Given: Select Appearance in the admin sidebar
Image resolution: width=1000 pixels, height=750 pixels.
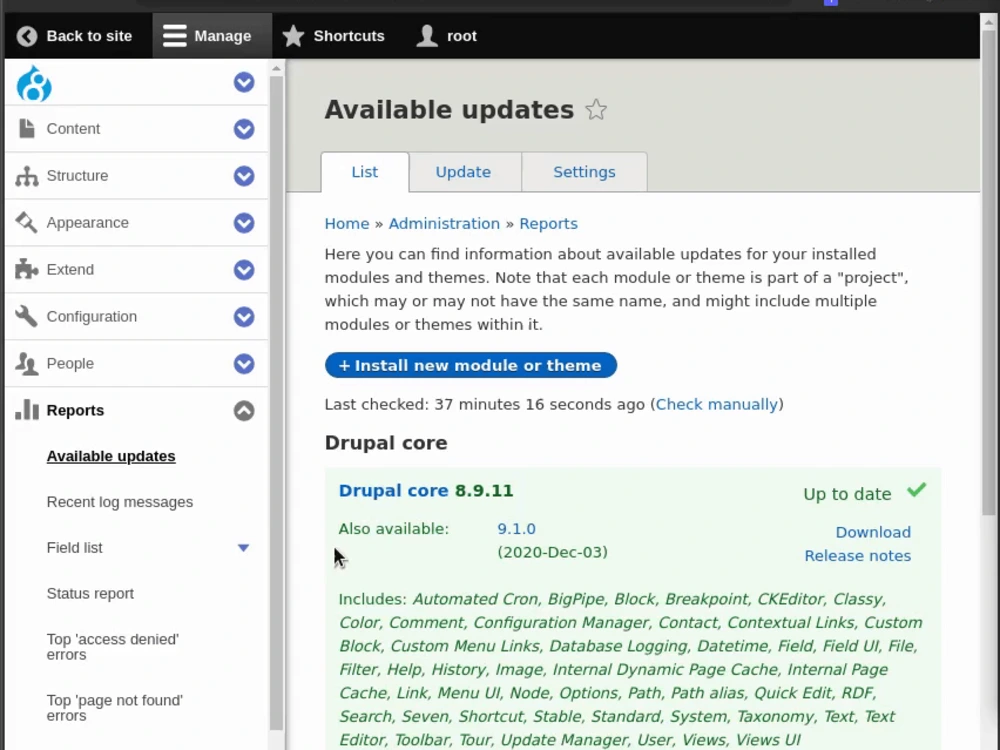Looking at the screenshot, I should pos(87,223).
